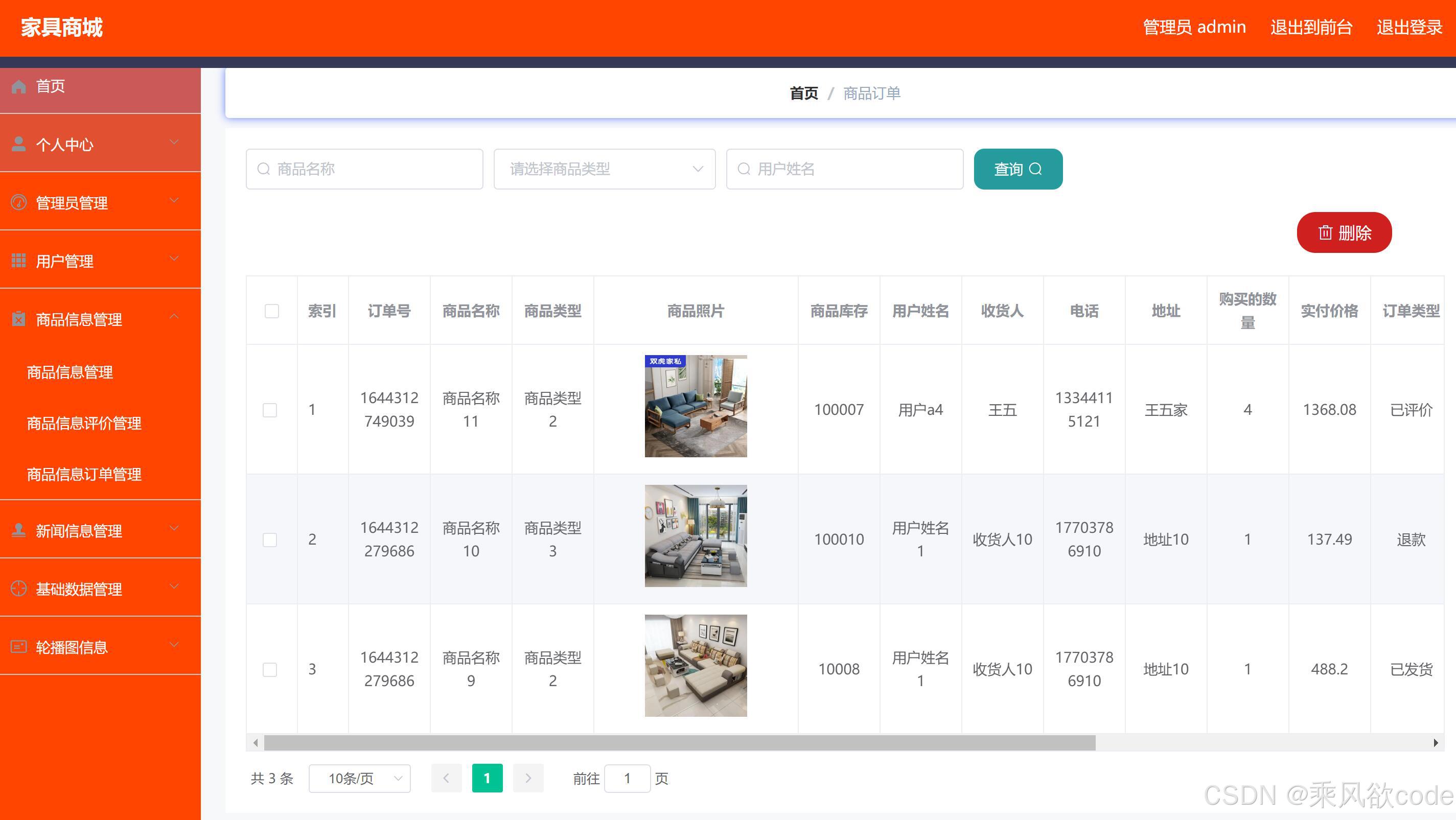Select the 个人中心 person icon

pos(18,144)
